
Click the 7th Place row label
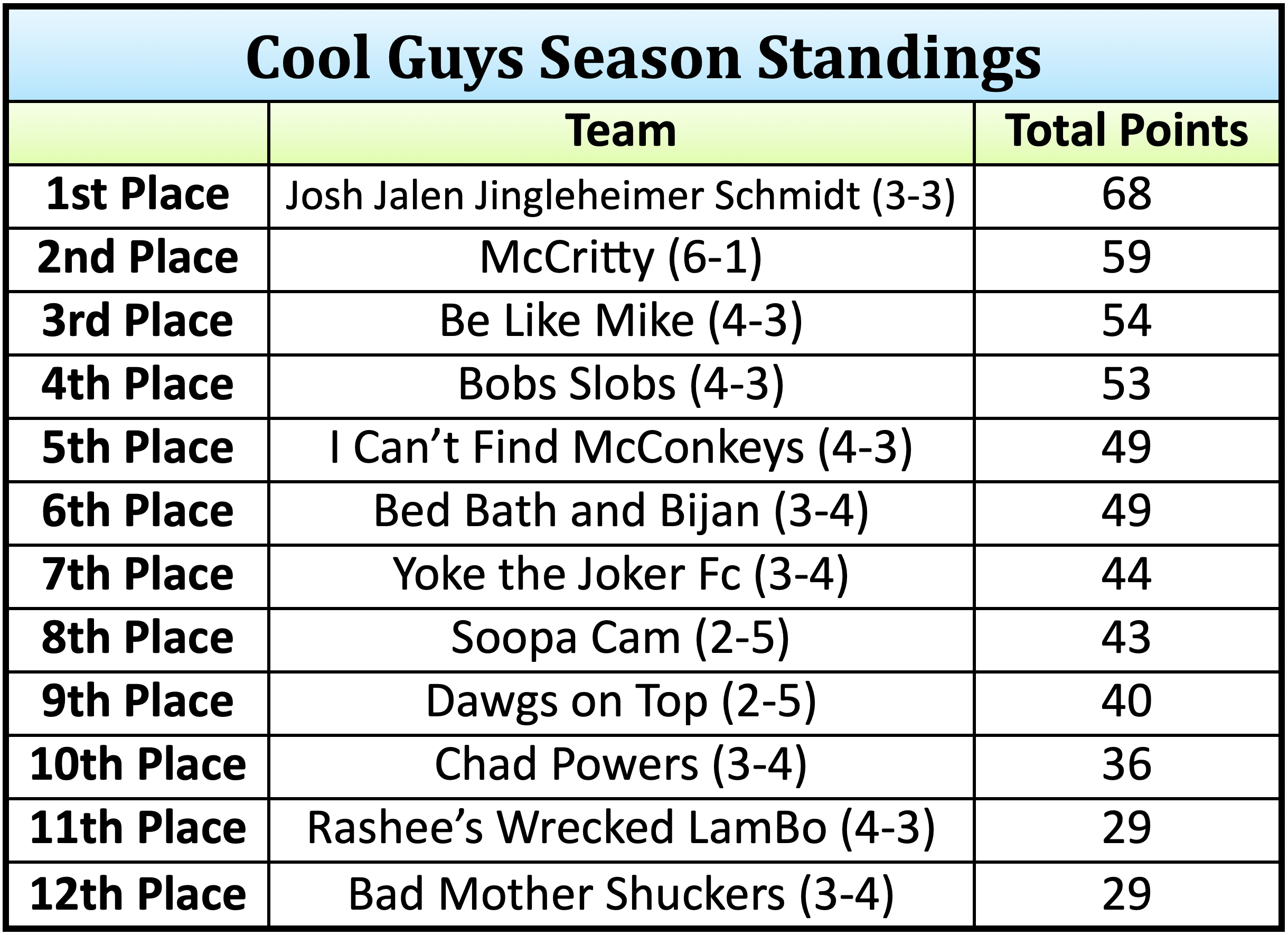[x=138, y=575]
